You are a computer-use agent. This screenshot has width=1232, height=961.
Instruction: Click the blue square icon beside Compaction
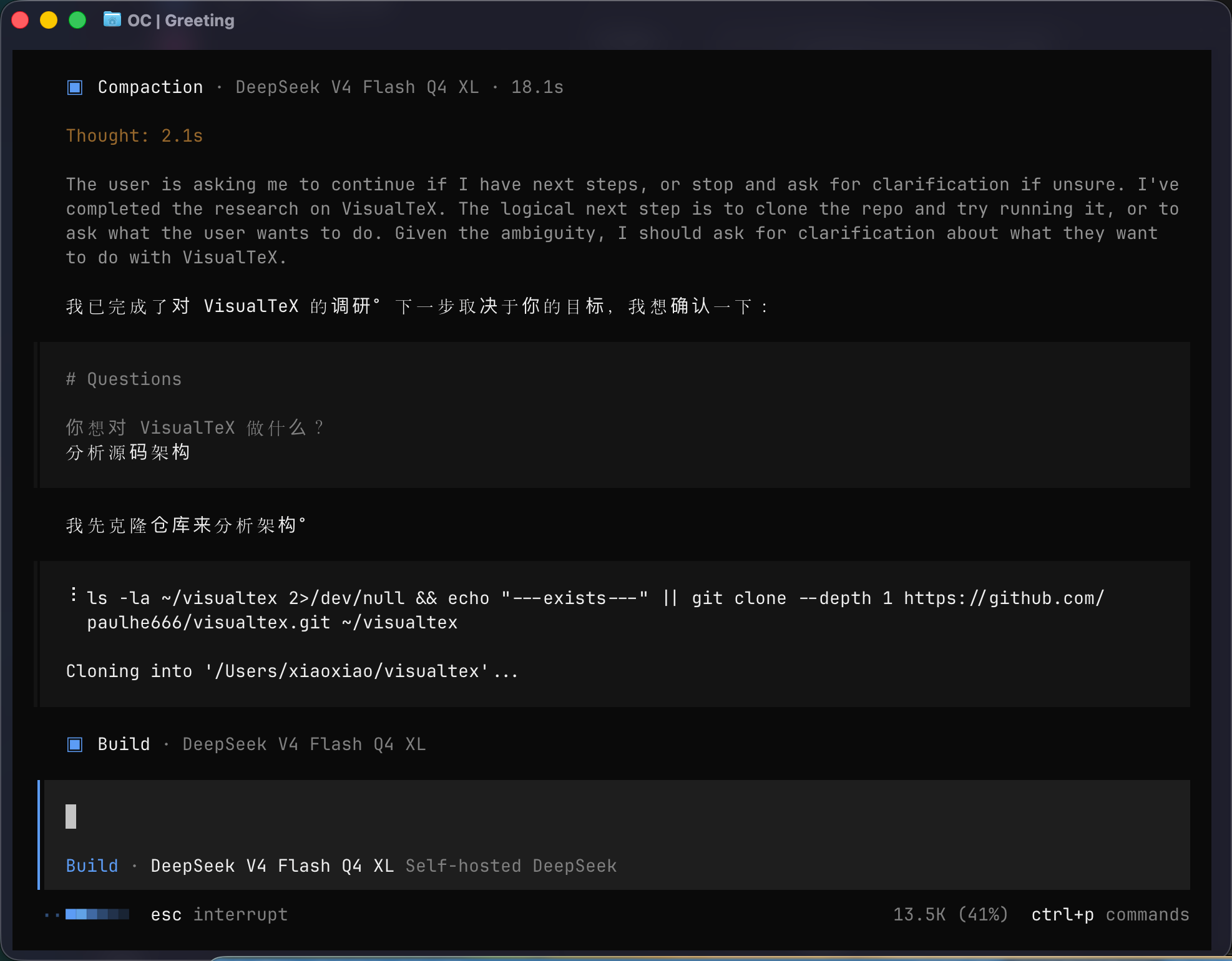(x=75, y=87)
